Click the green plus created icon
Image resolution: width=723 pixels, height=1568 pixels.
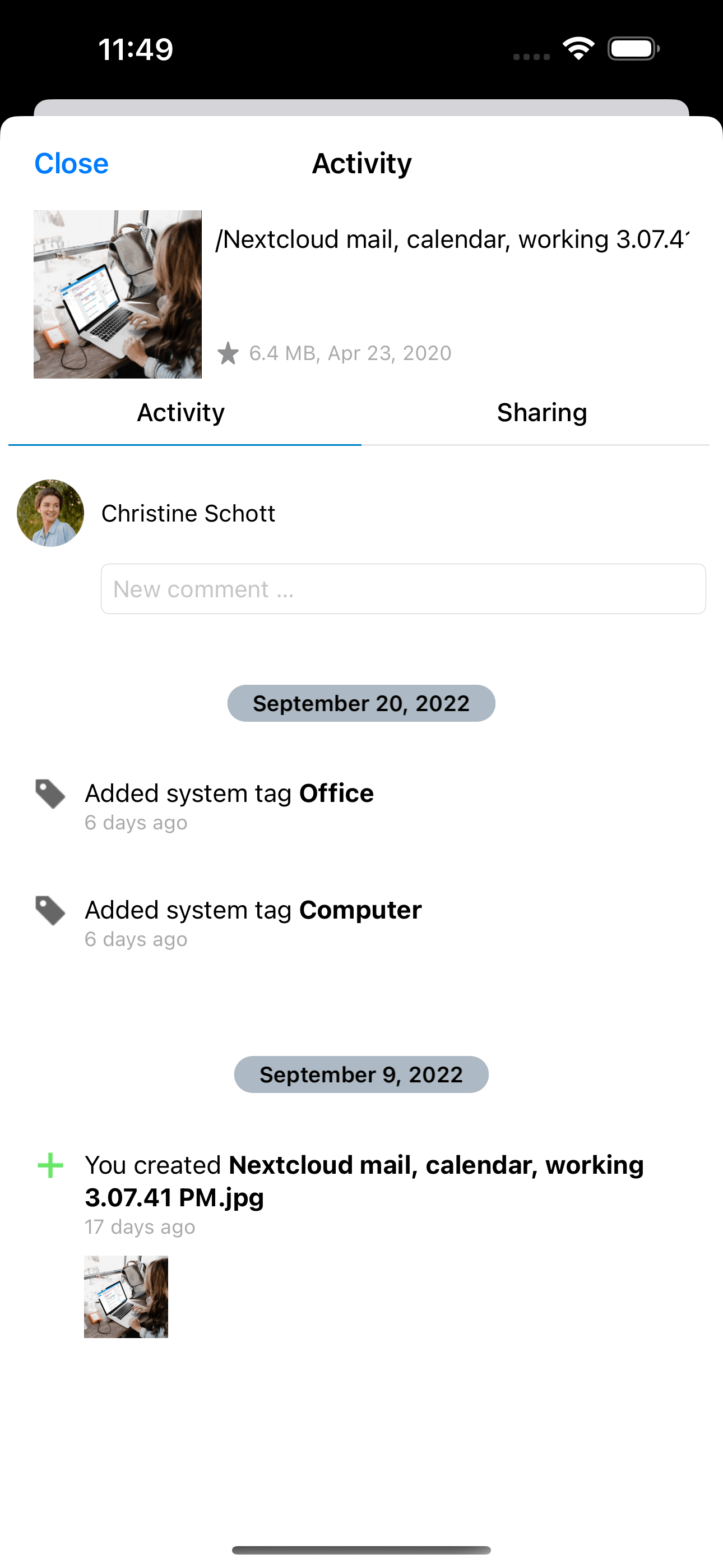point(50,1166)
